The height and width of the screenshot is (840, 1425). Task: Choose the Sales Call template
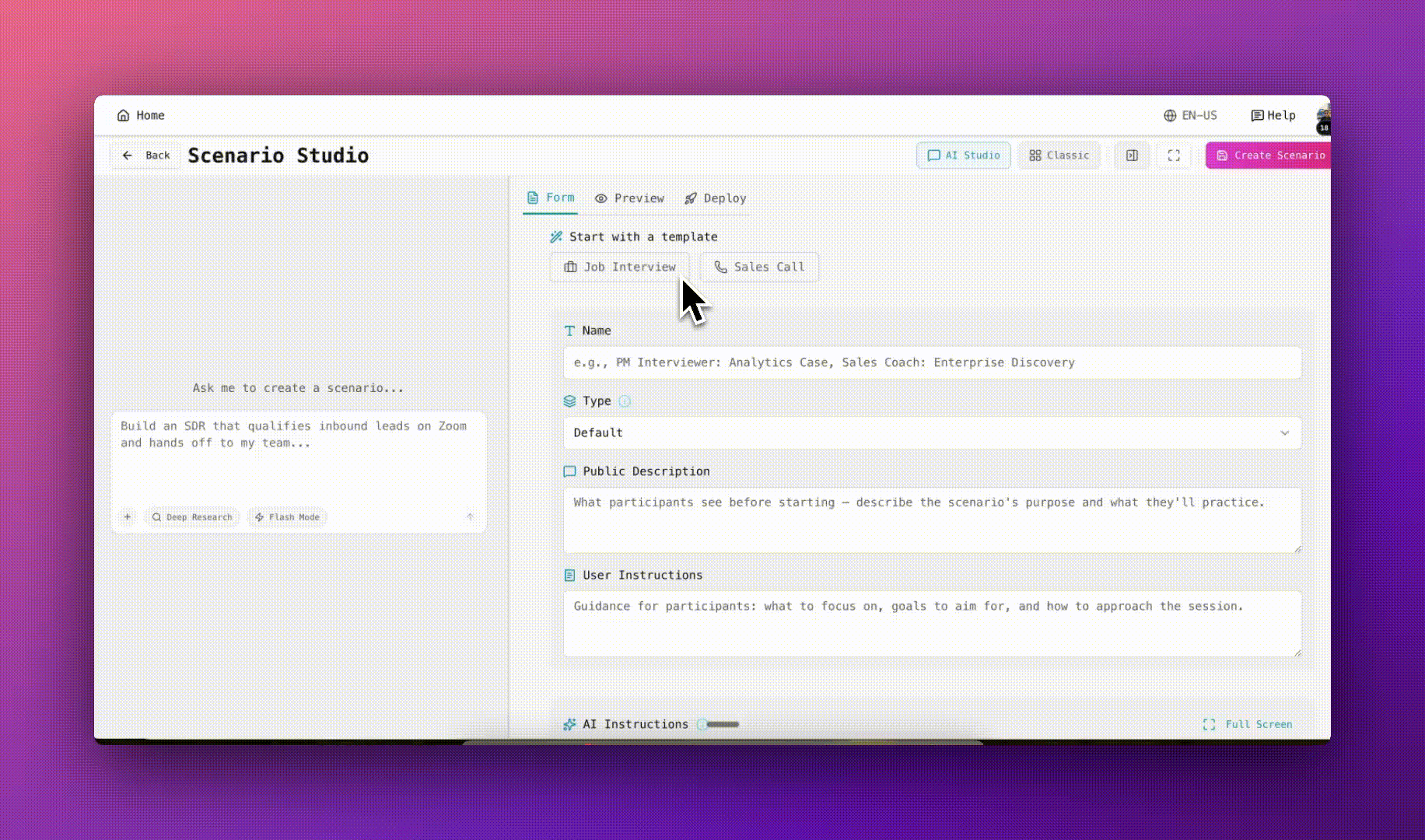759,267
